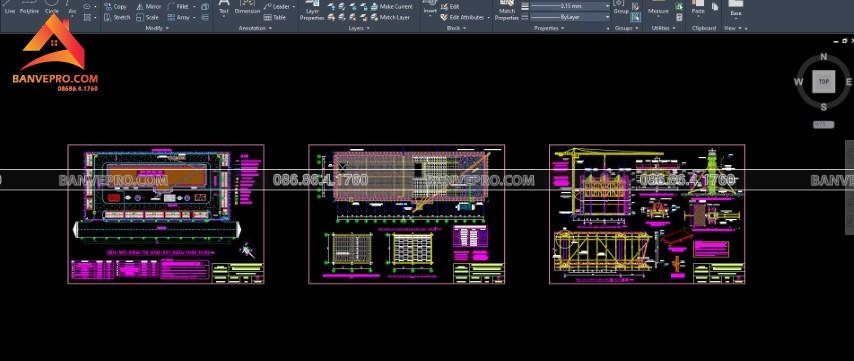
Task: Select the Stretch tool
Action: pyautogui.click(x=117, y=17)
